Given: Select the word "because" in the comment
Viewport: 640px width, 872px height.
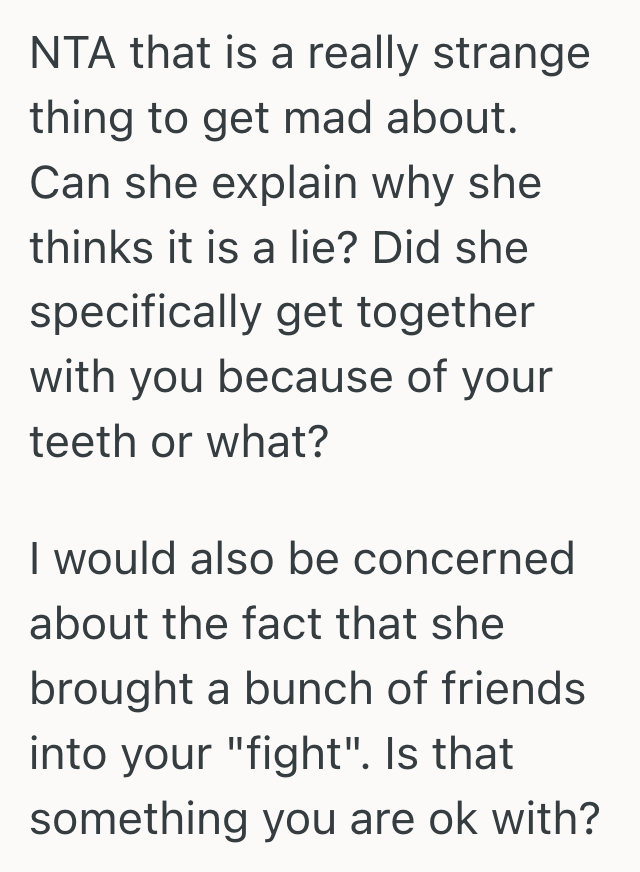Looking at the screenshot, I should point(300,376).
